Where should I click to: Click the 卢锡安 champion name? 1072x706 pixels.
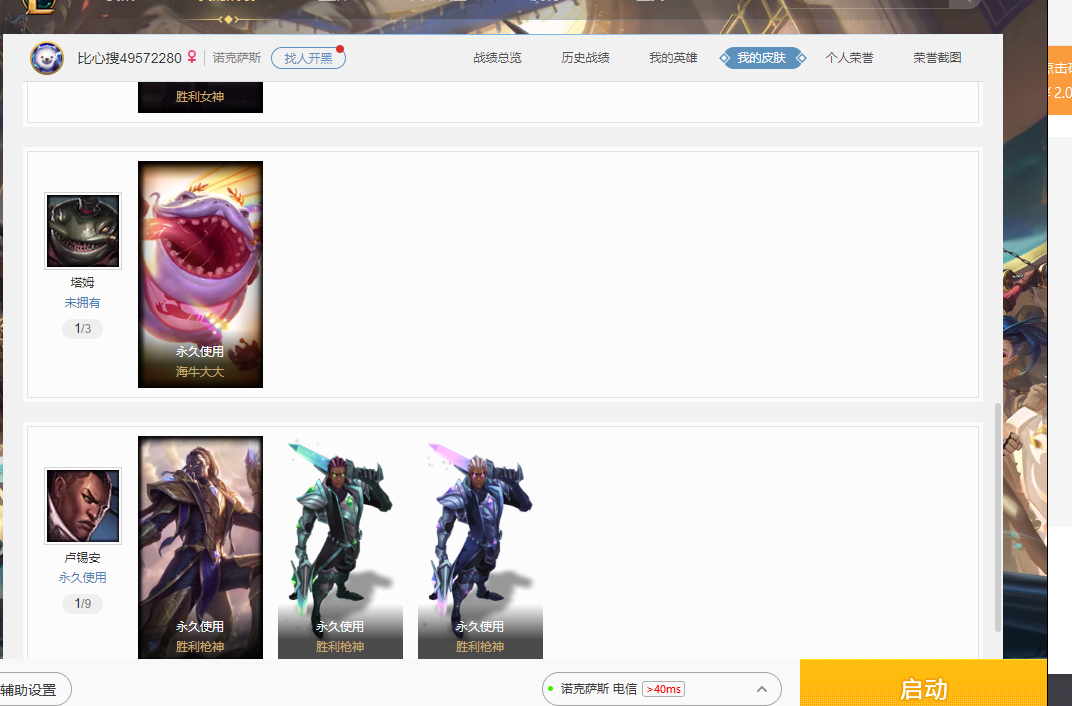(82, 558)
